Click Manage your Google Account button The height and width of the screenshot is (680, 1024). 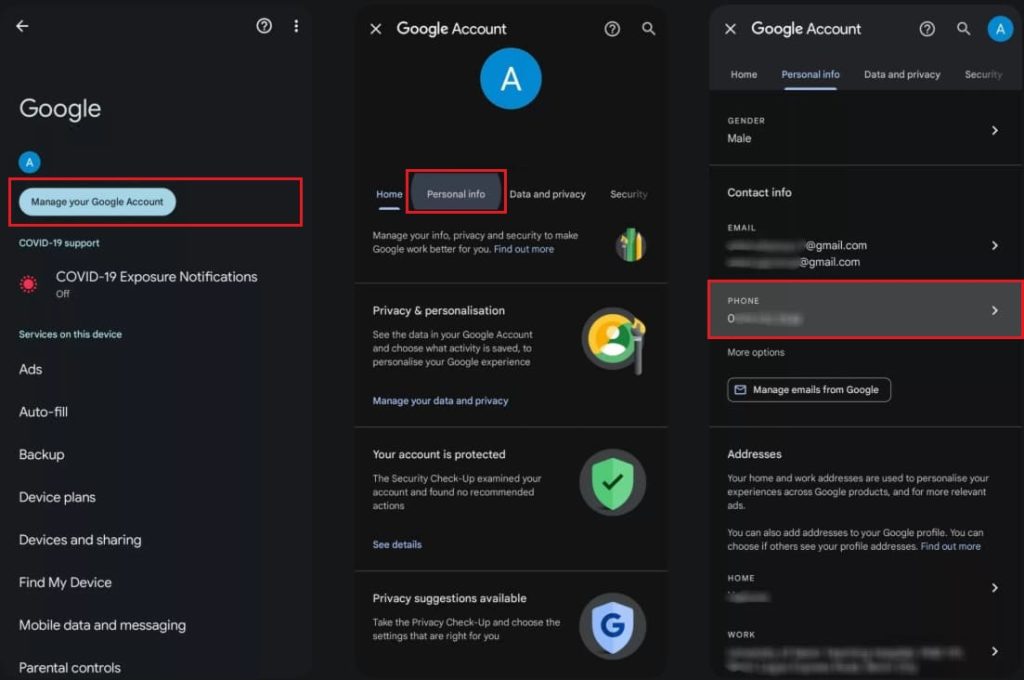97,202
